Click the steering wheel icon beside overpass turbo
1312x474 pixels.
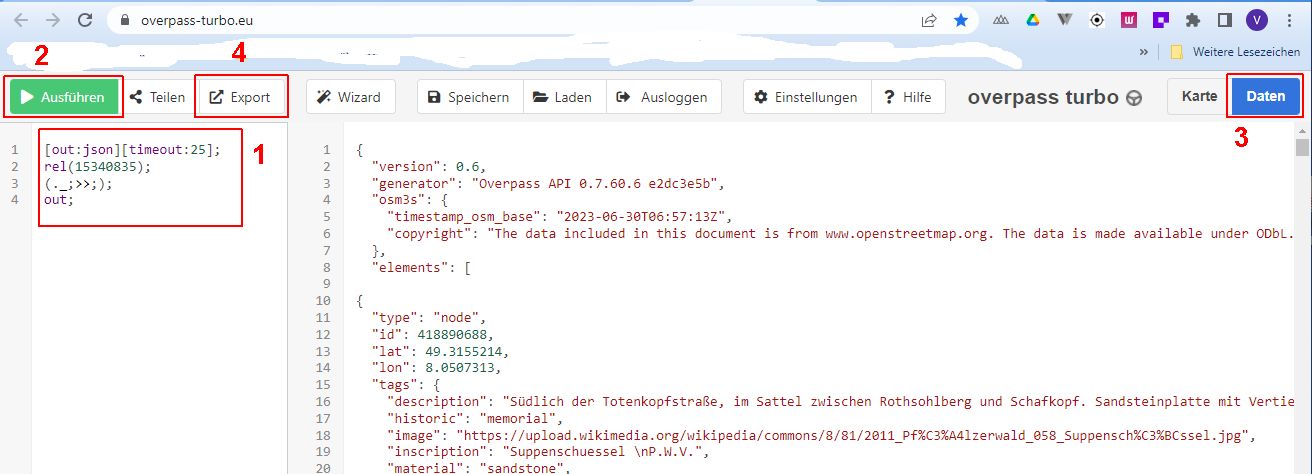[x=1134, y=98]
